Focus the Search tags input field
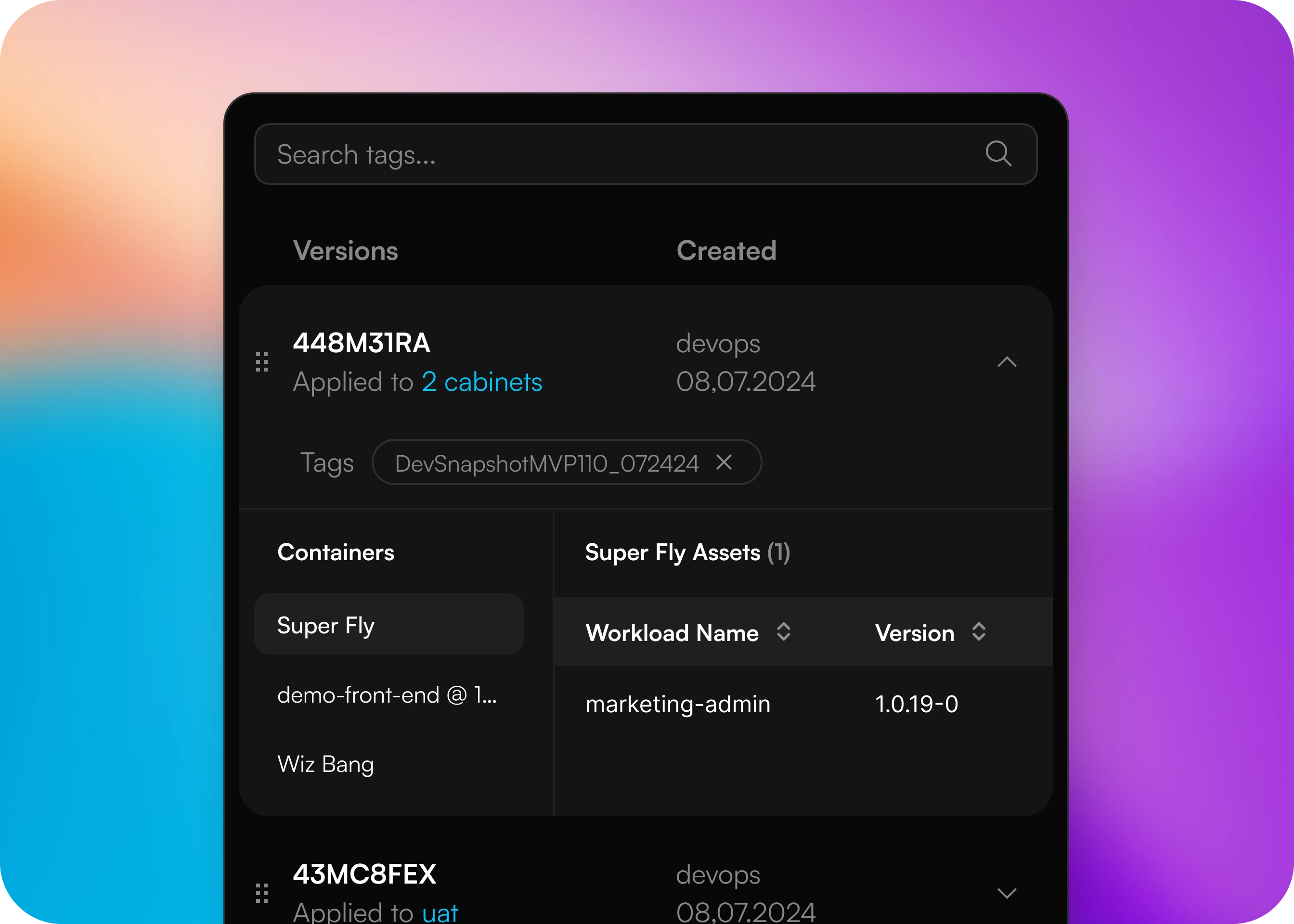Screen dimensions: 1294x924 [645, 154]
